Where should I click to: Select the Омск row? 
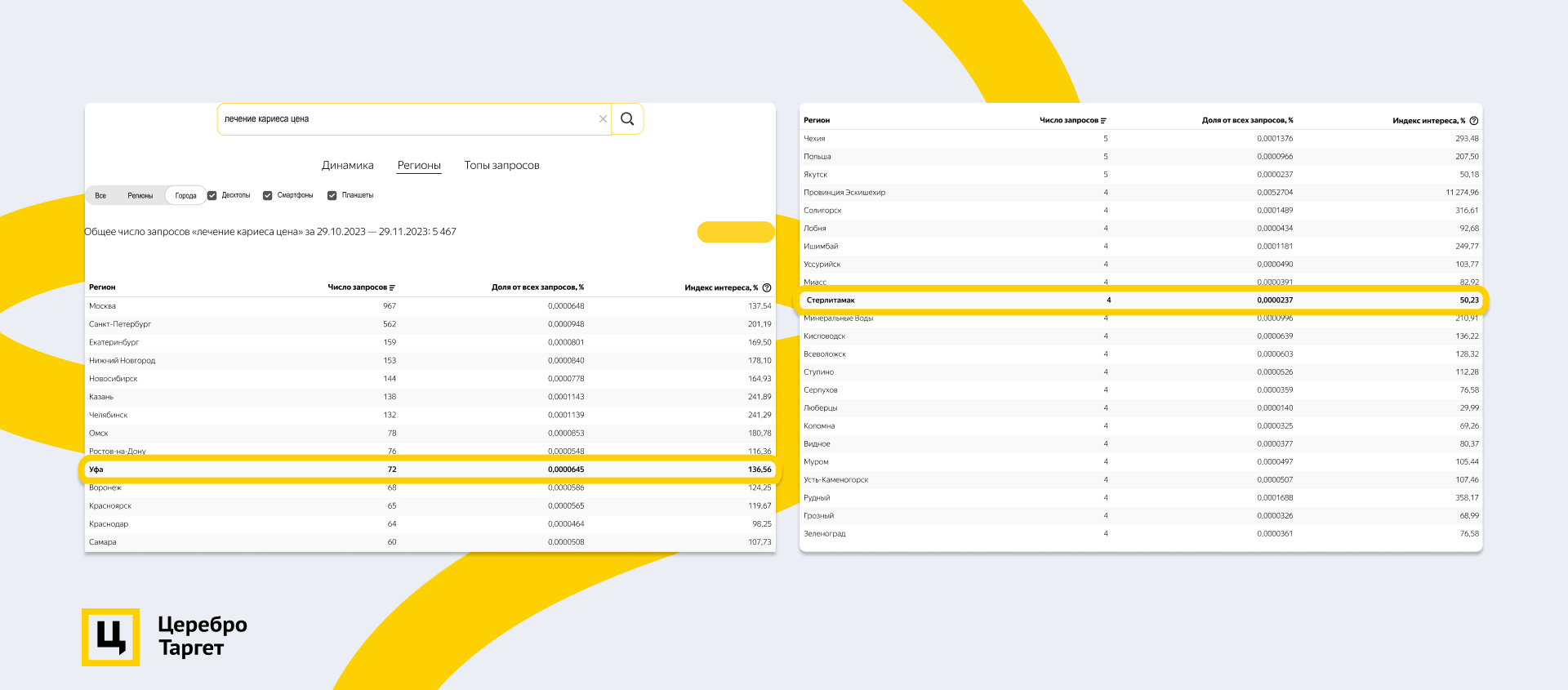[x=430, y=434]
